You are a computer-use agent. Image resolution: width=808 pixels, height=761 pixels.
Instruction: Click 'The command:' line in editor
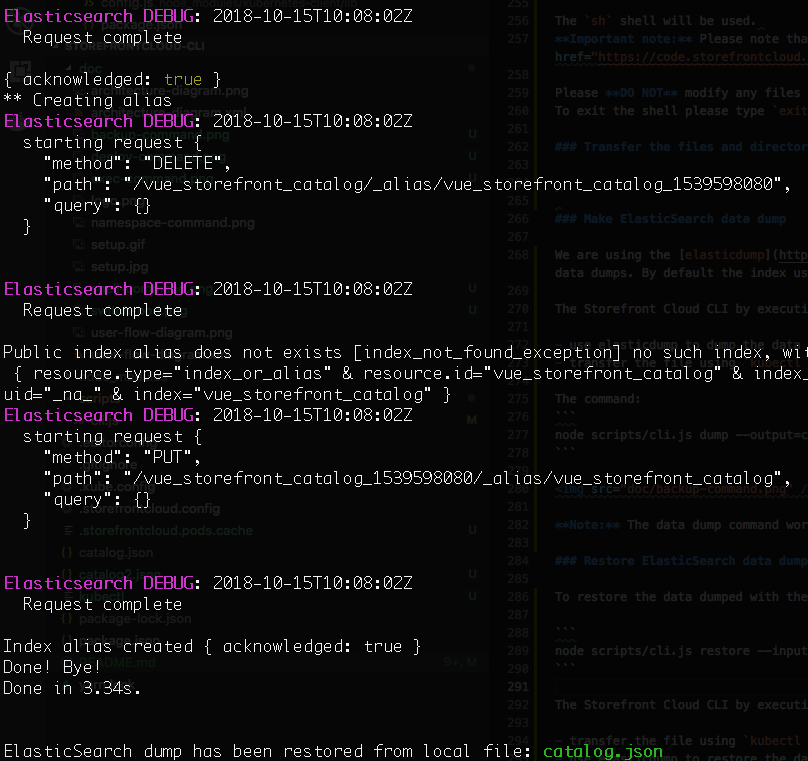[x=597, y=399]
